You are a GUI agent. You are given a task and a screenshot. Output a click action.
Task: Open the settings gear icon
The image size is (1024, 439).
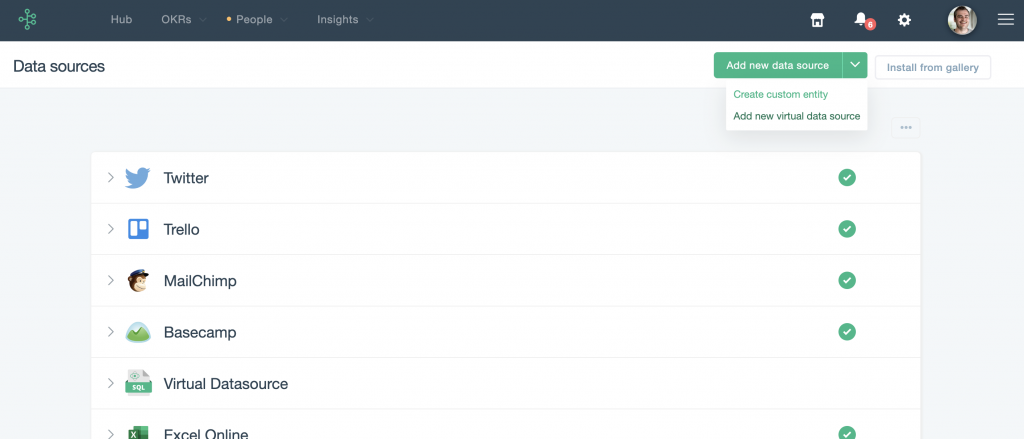pyautogui.click(x=904, y=20)
